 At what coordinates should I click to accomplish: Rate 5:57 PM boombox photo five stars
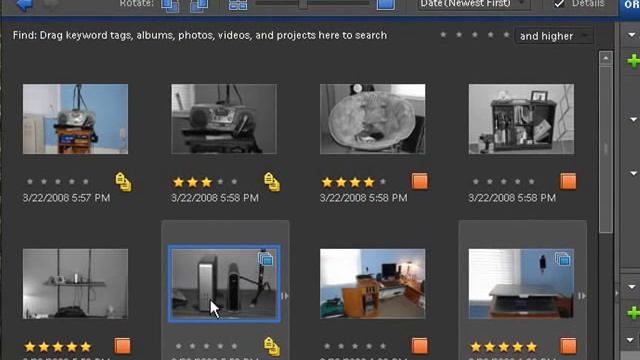[x=86, y=182]
